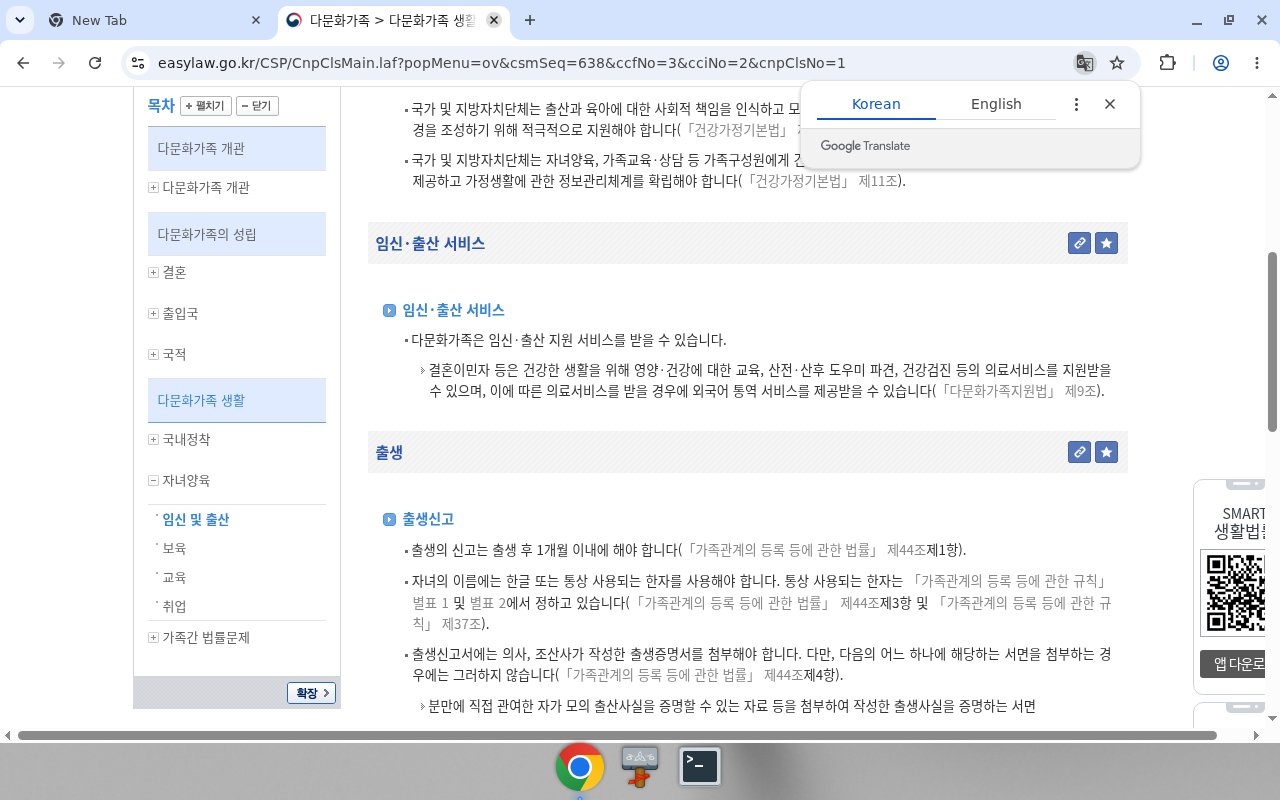Switch to the New Tab browser tab
Image resolution: width=1280 pixels, height=800 pixels.
click(x=155, y=20)
